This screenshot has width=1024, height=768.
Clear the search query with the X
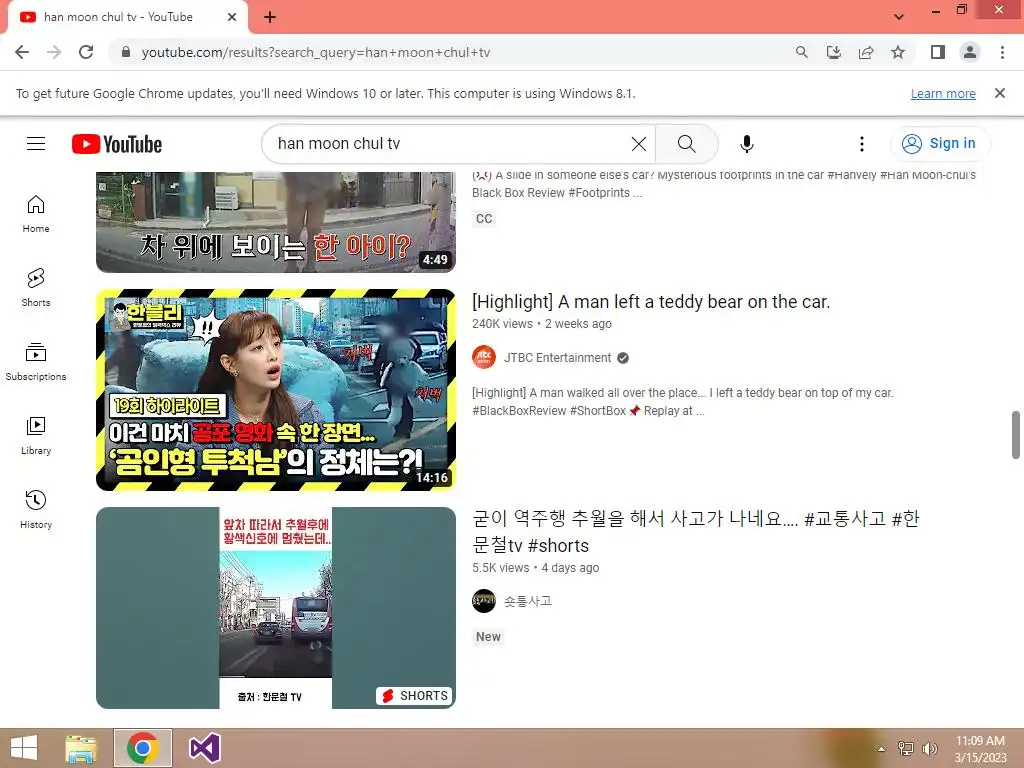click(x=639, y=144)
